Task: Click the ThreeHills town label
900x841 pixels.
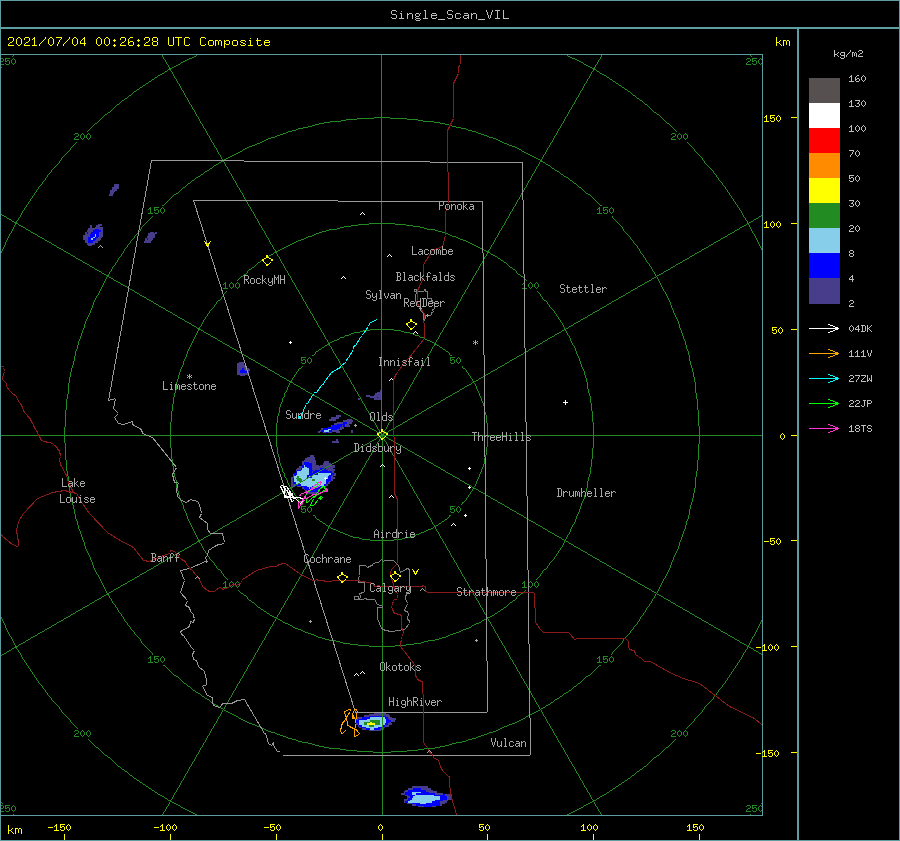Action: 501,437
